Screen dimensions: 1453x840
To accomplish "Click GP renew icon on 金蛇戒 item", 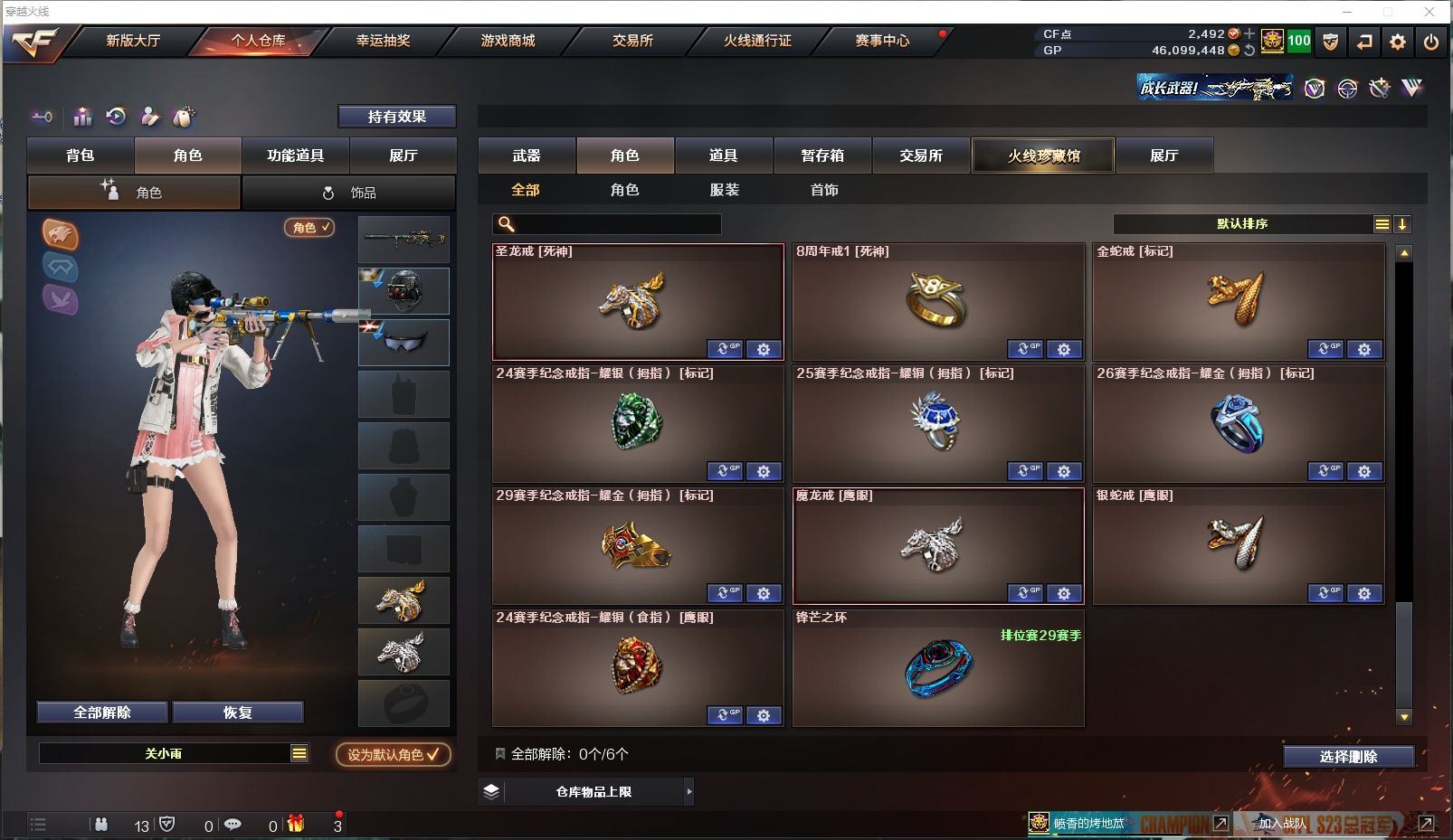I will (1325, 349).
